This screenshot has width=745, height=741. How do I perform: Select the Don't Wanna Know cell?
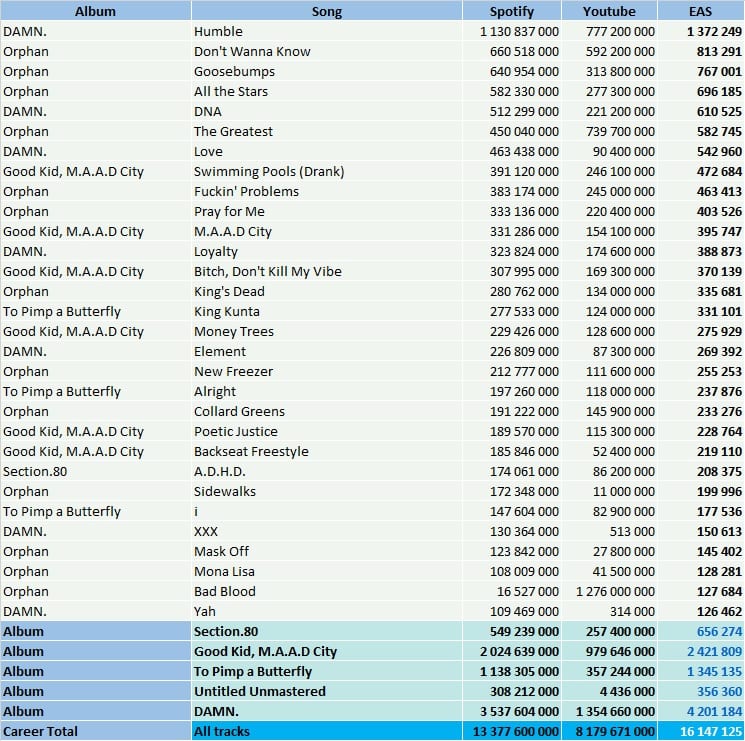point(326,51)
